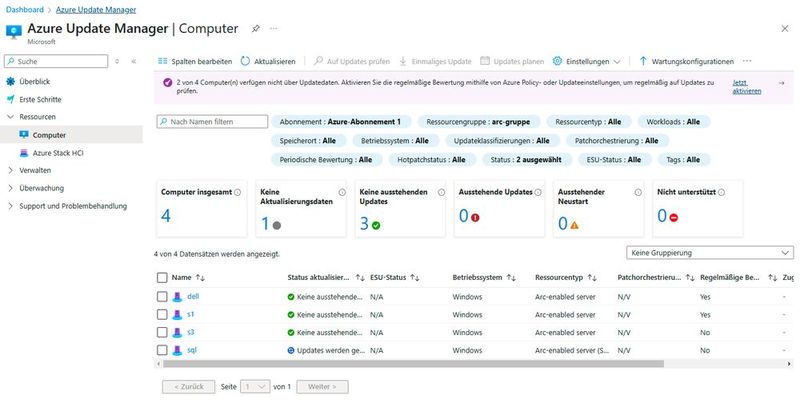Click the Azure Stack HCI icon
Viewport: 800px width, 407px height.
click(x=24, y=153)
